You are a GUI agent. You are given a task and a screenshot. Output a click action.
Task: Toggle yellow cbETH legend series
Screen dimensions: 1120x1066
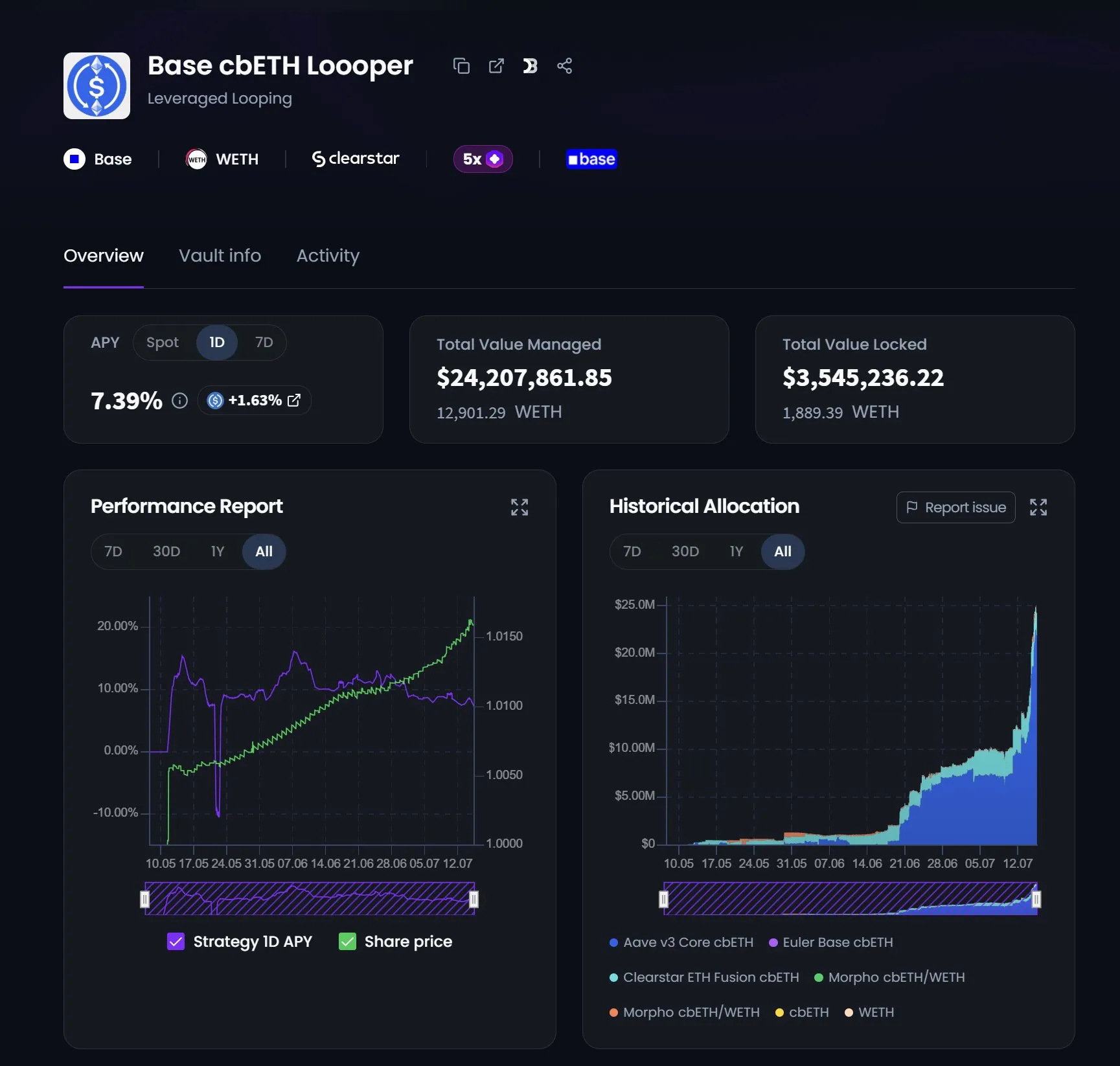click(x=802, y=1012)
